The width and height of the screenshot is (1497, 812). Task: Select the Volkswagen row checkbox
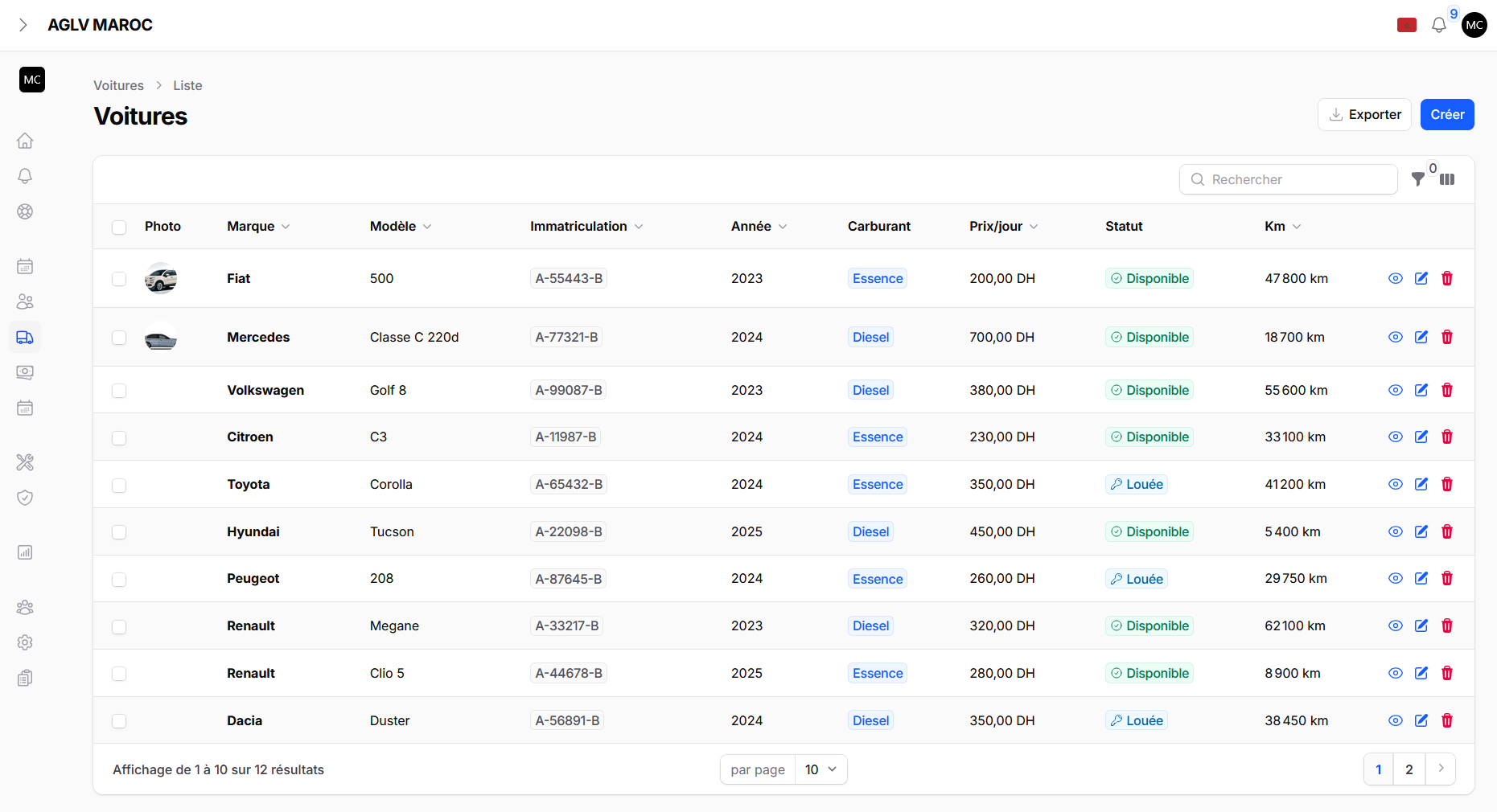119,391
